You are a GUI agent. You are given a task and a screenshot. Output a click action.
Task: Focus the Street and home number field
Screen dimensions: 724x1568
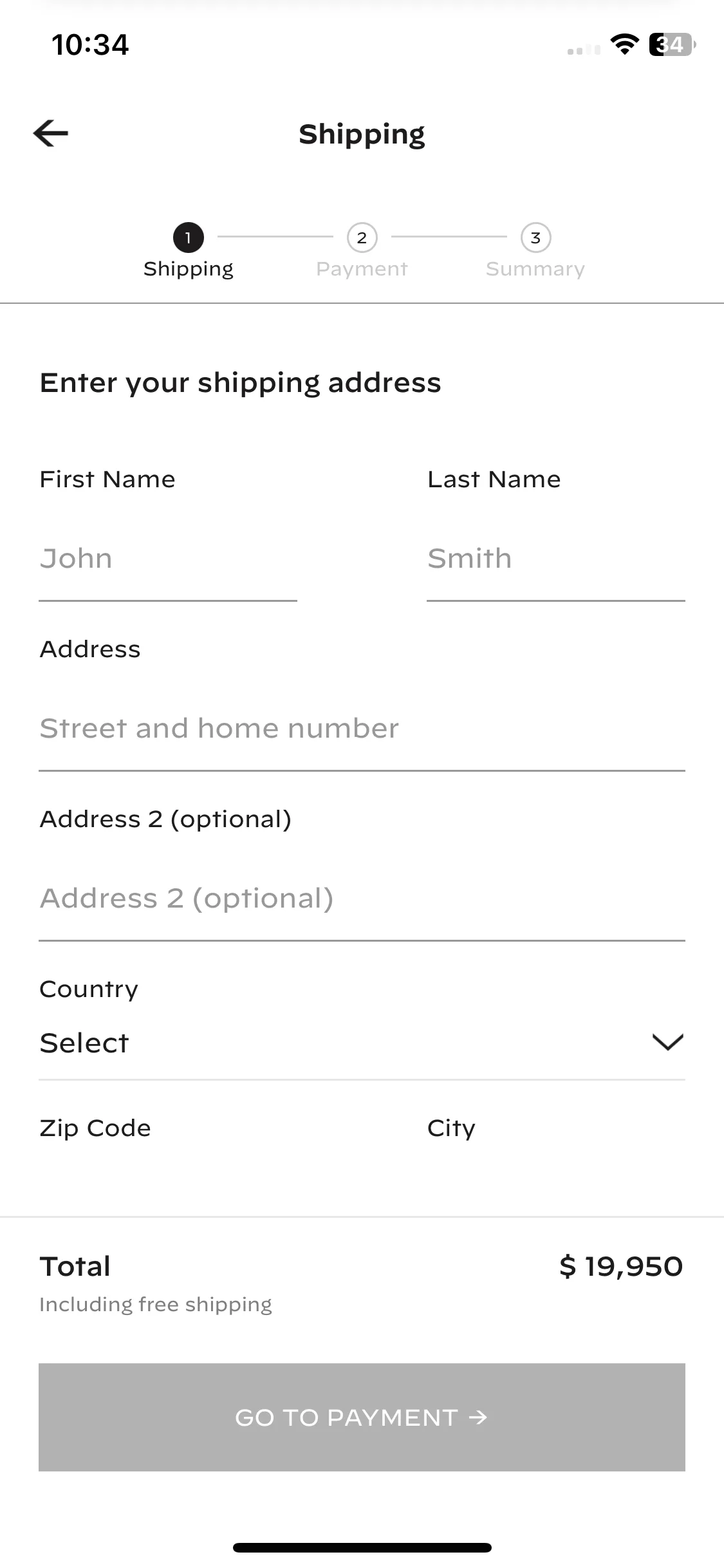pyautogui.click(x=362, y=729)
